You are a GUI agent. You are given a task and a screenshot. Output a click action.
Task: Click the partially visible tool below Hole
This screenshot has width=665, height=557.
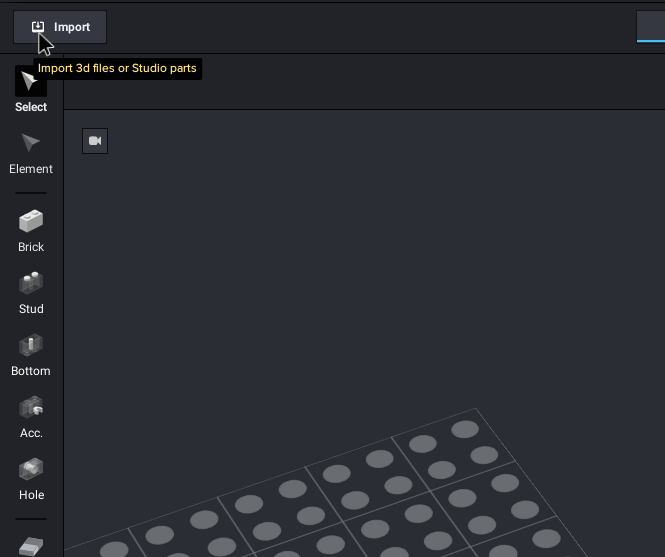(31, 546)
